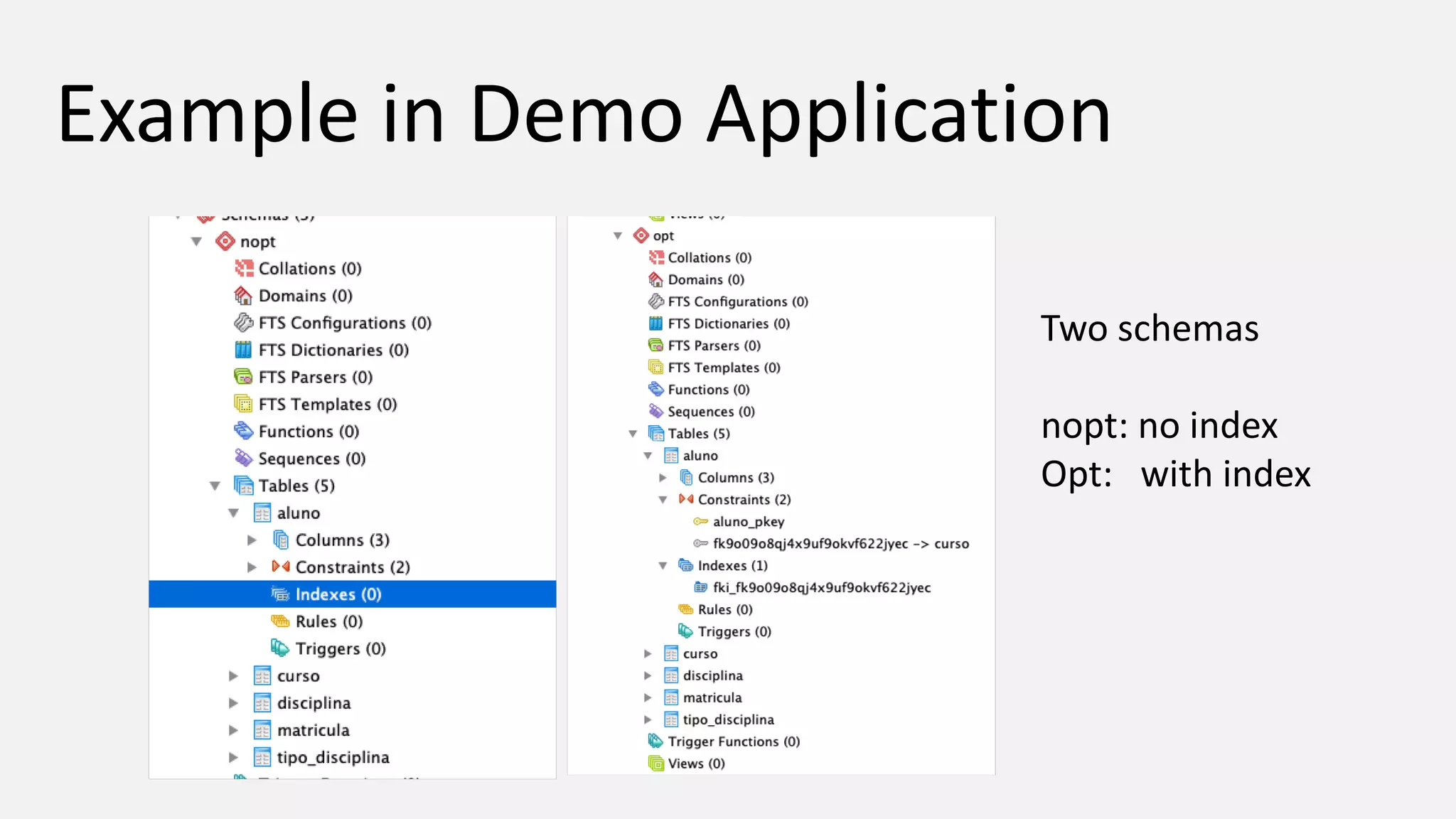This screenshot has height=819, width=1456.
Task: Select 'disciplina' label in opt schema
Action: click(713, 675)
